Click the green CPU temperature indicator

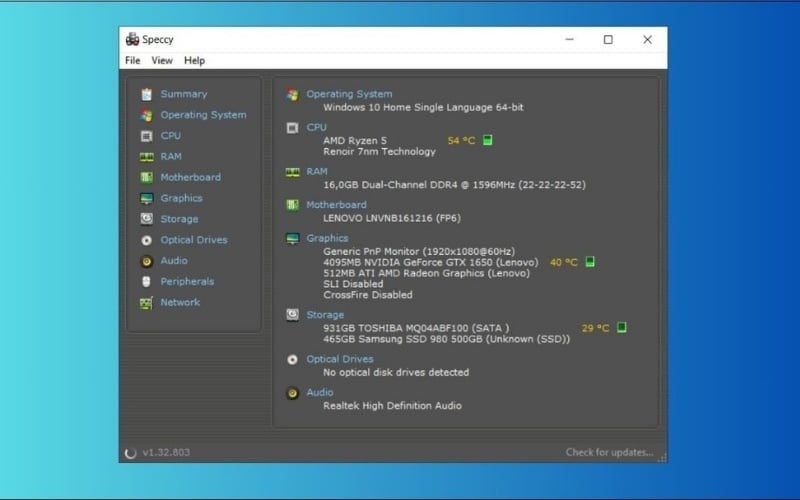488,141
